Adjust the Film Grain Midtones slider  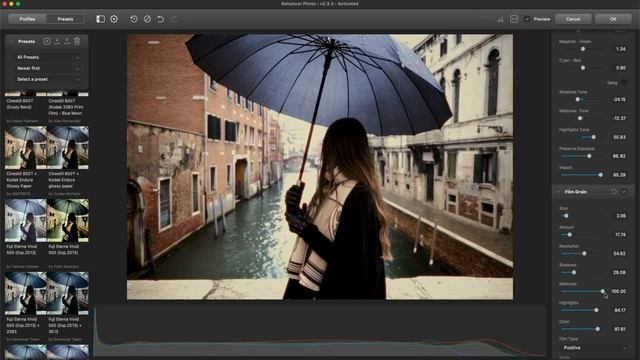(x=602, y=291)
